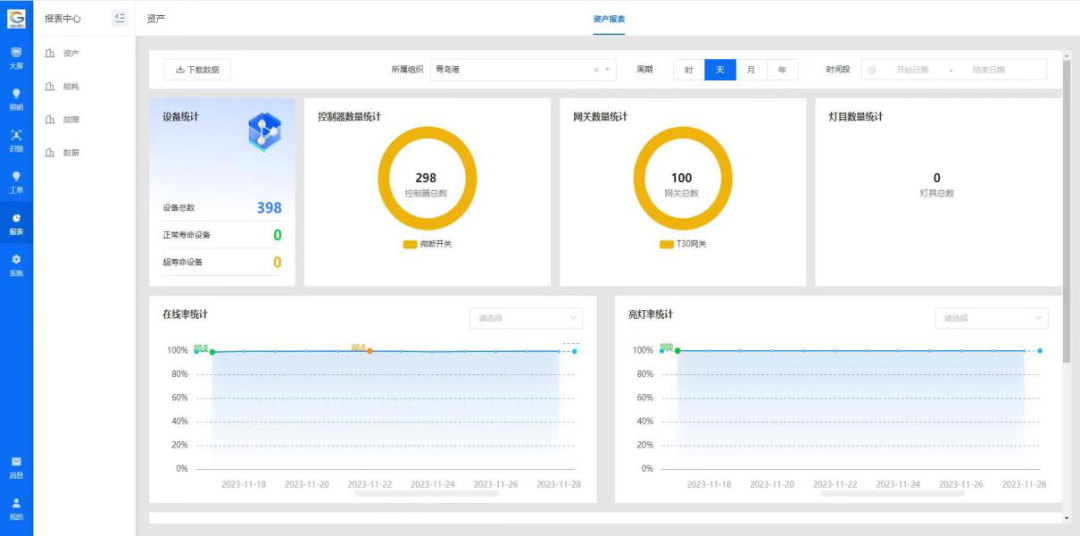Open the 亮灯率统计 chart select dropdown
This screenshot has width=1080, height=536.
point(992,318)
